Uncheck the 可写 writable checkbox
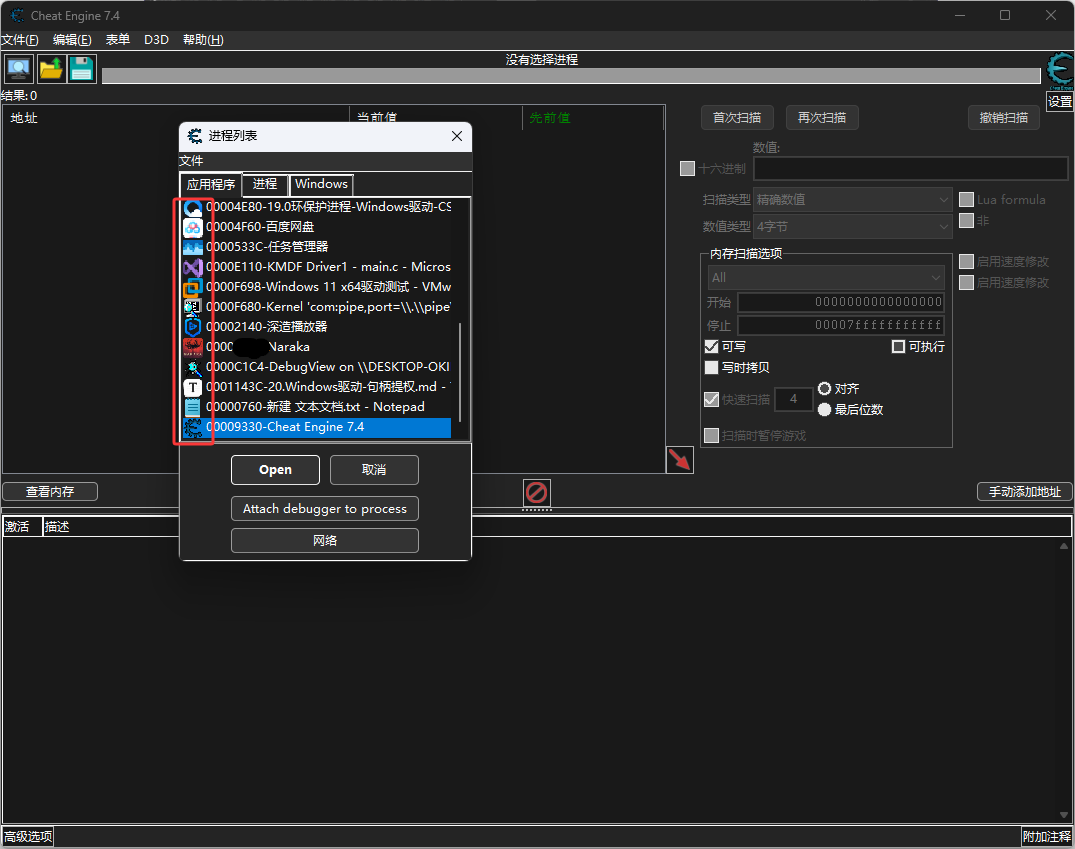 pos(712,346)
